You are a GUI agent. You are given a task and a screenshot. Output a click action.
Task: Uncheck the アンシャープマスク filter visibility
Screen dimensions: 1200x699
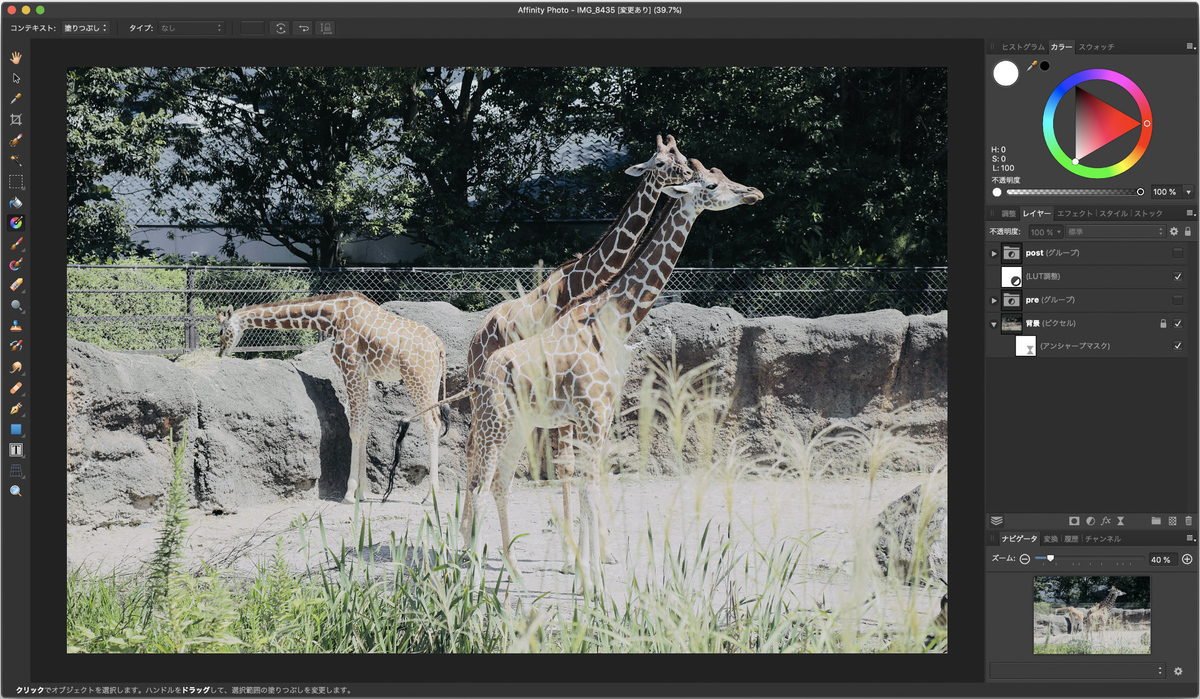point(1177,346)
